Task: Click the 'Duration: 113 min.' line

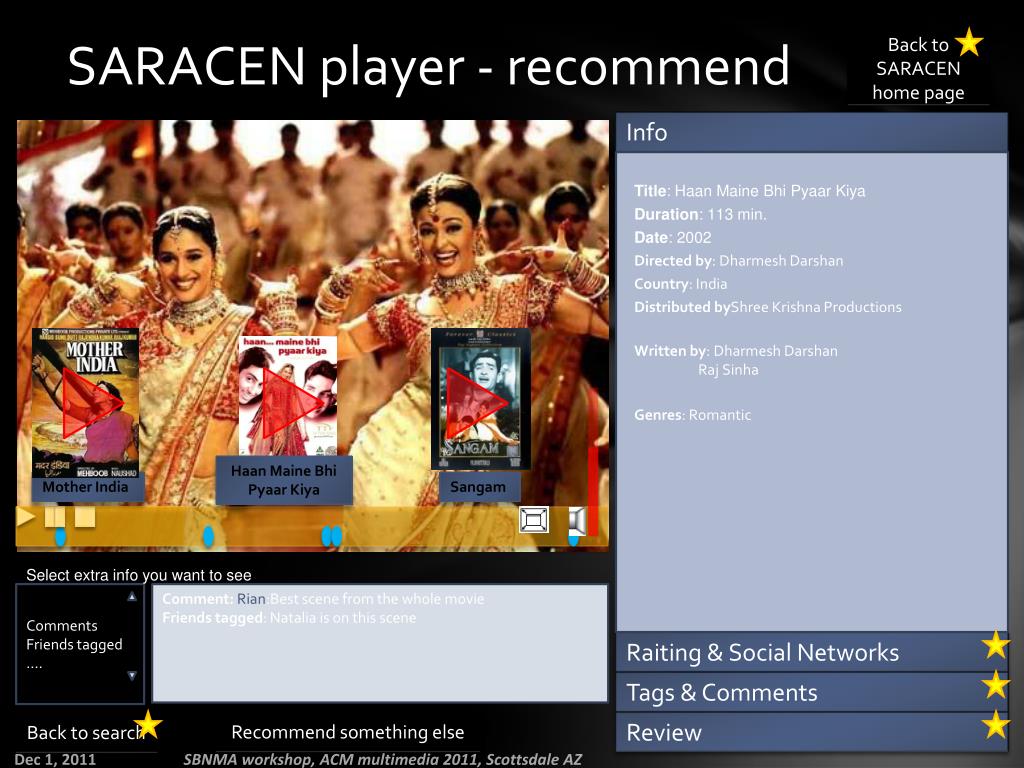Action: [x=700, y=214]
